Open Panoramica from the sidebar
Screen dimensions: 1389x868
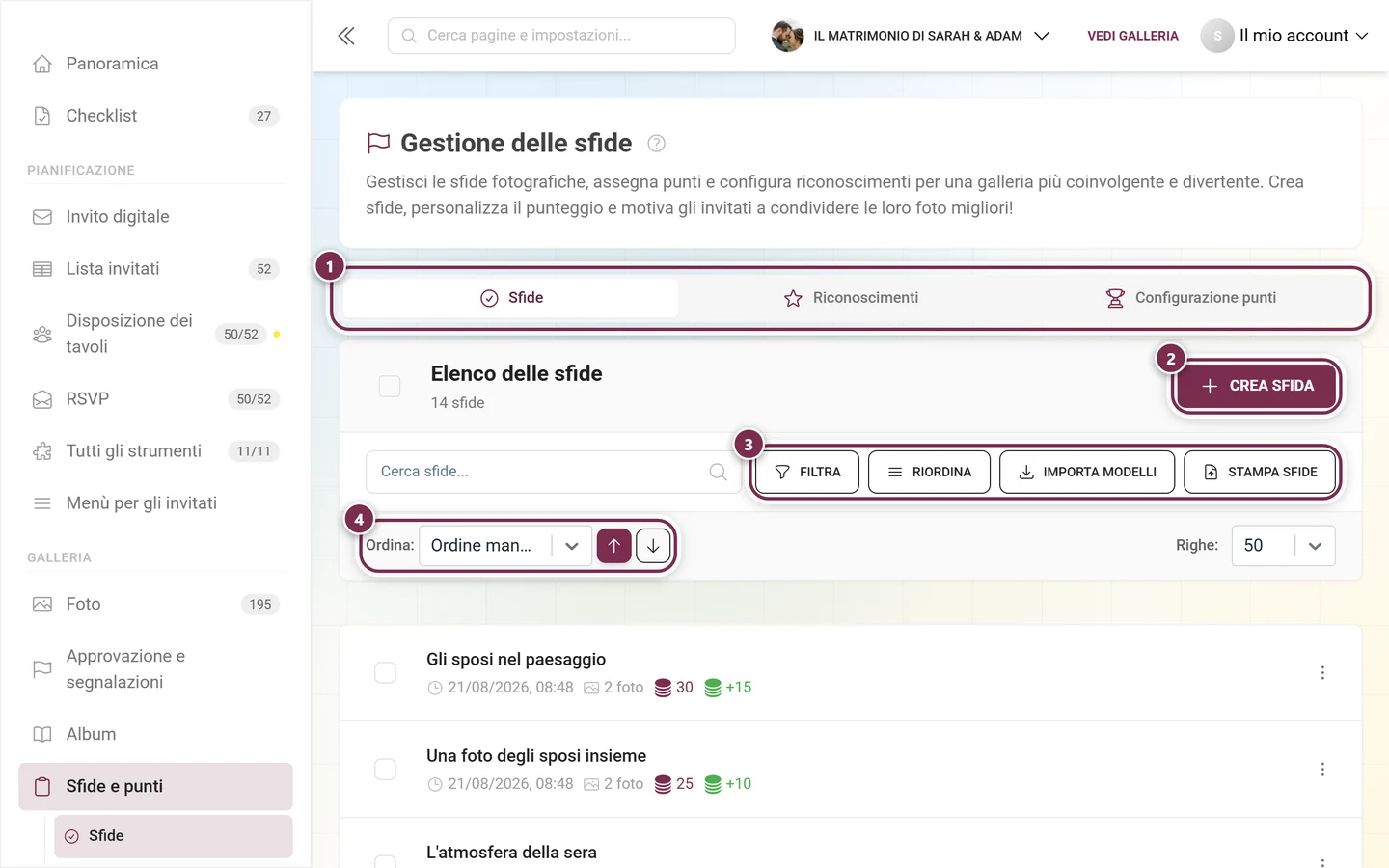(155, 64)
